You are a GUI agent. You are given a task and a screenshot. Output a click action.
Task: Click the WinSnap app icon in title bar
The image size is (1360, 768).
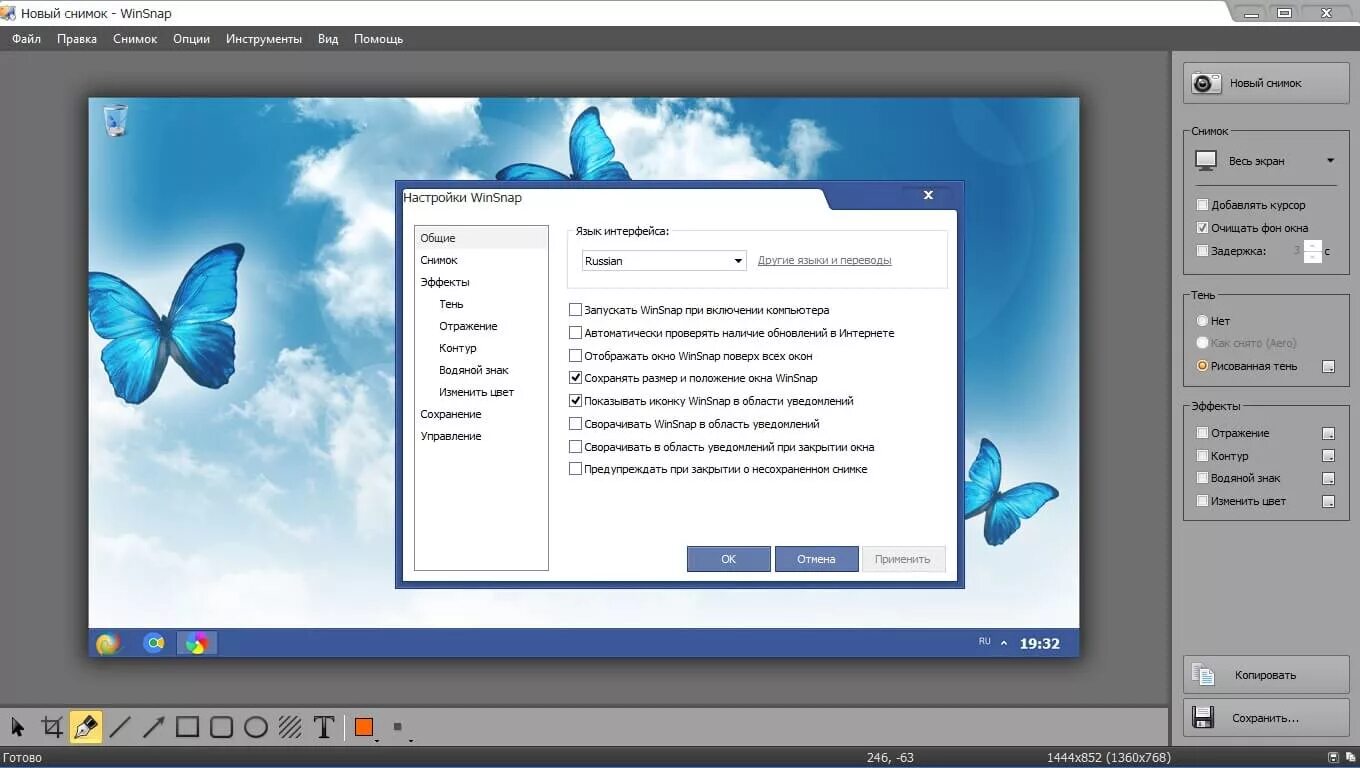click(x=7, y=11)
